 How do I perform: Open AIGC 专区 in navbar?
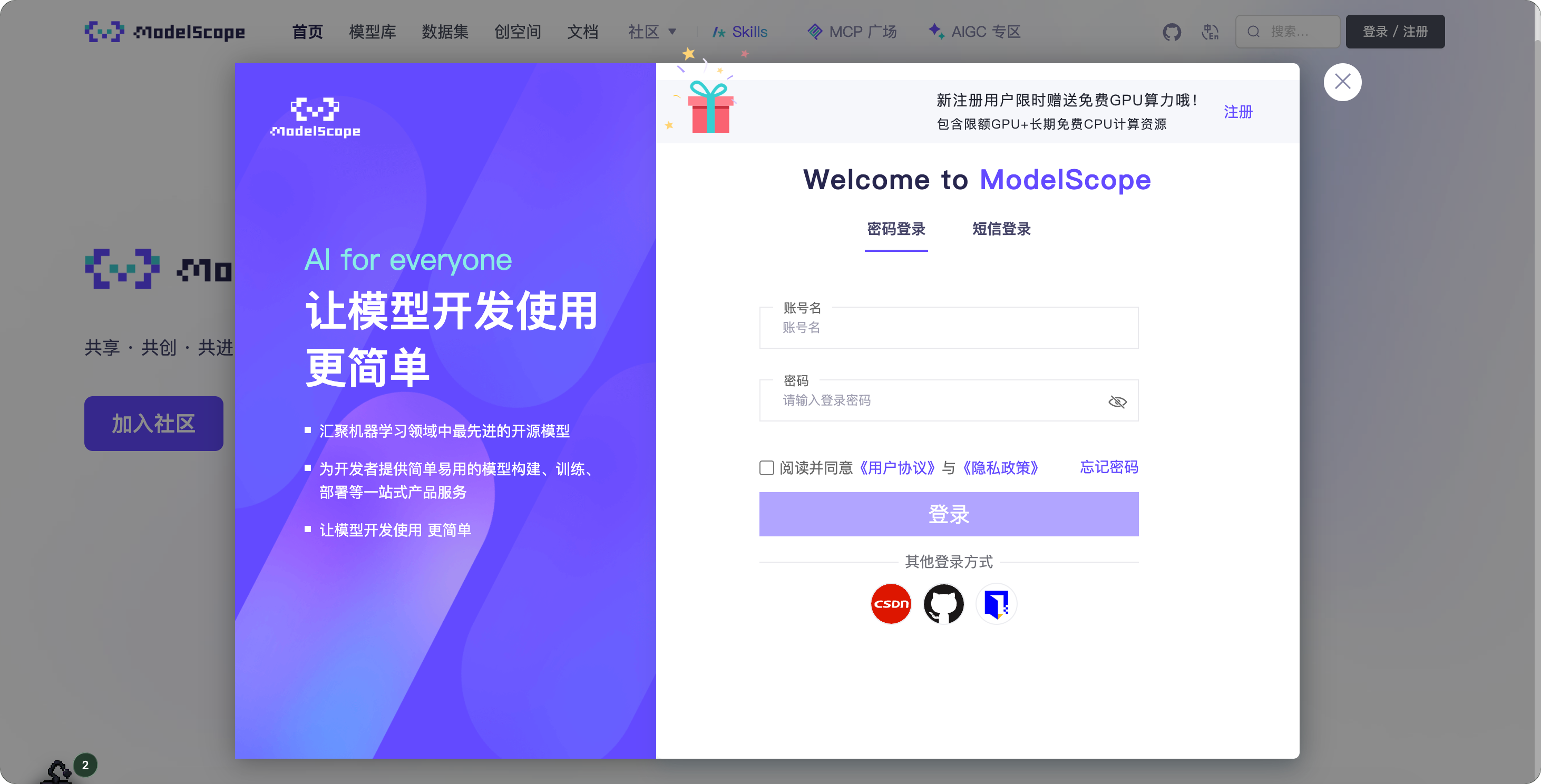[x=974, y=32]
